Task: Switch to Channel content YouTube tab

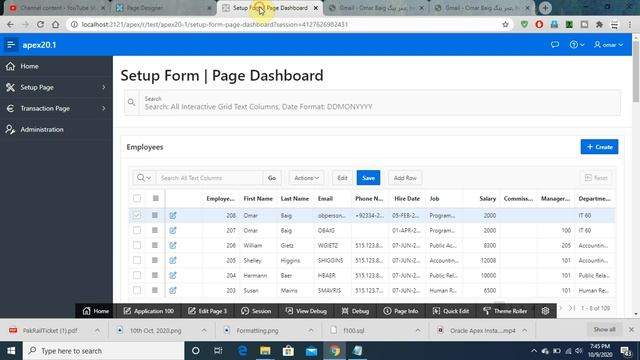Action: (56, 8)
